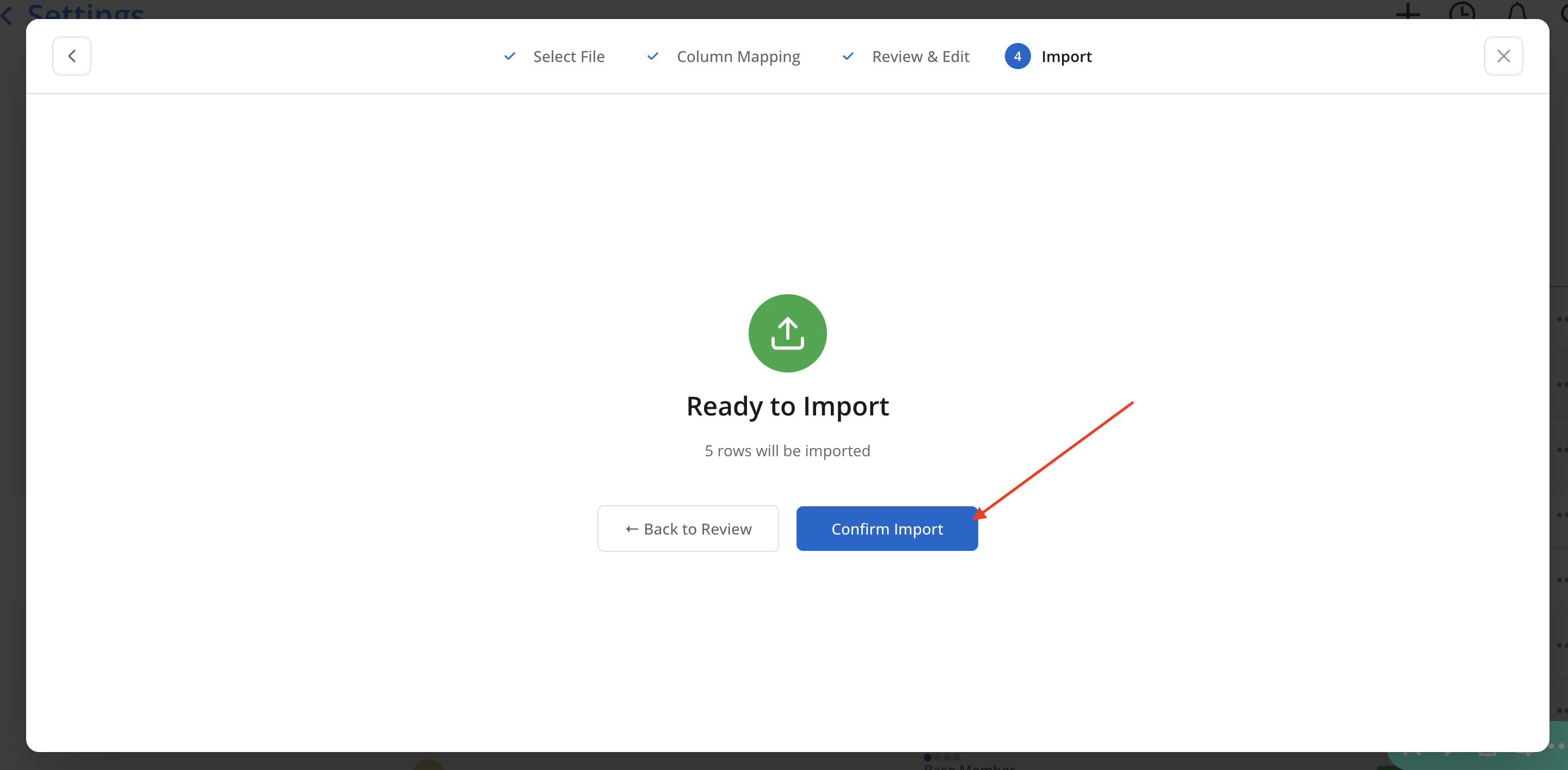The height and width of the screenshot is (770, 1568).
Task: Open the notifications bell icon
Action: [x=1516, y=11]
